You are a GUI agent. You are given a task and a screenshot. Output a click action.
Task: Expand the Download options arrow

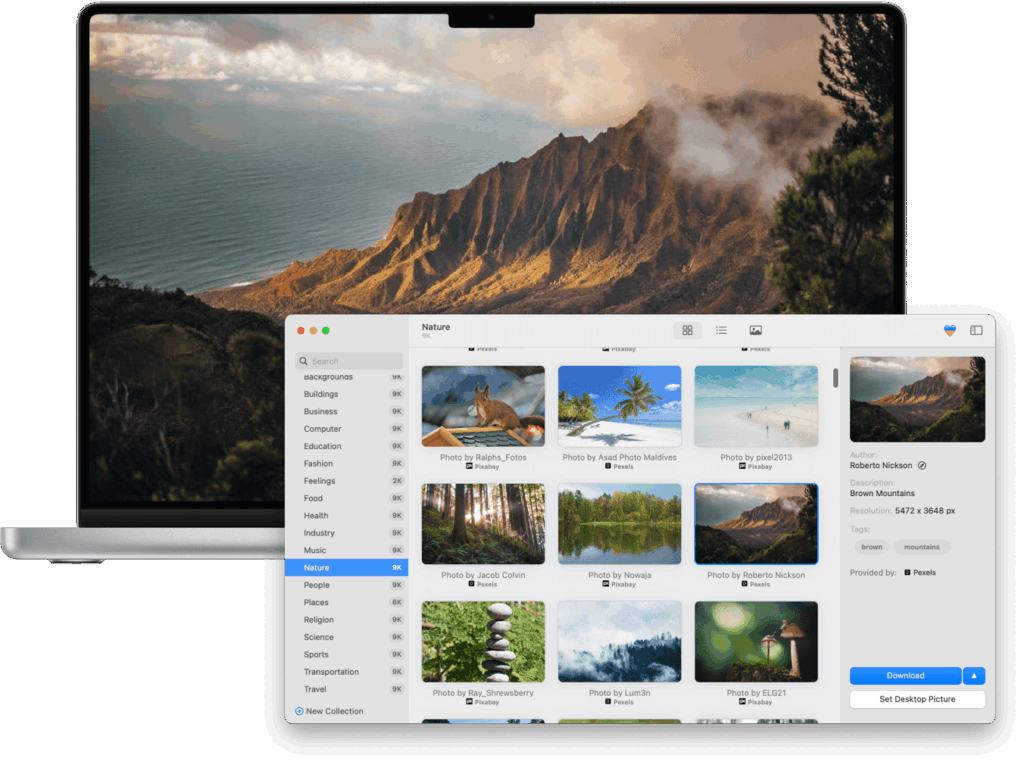tap(974, 675)
